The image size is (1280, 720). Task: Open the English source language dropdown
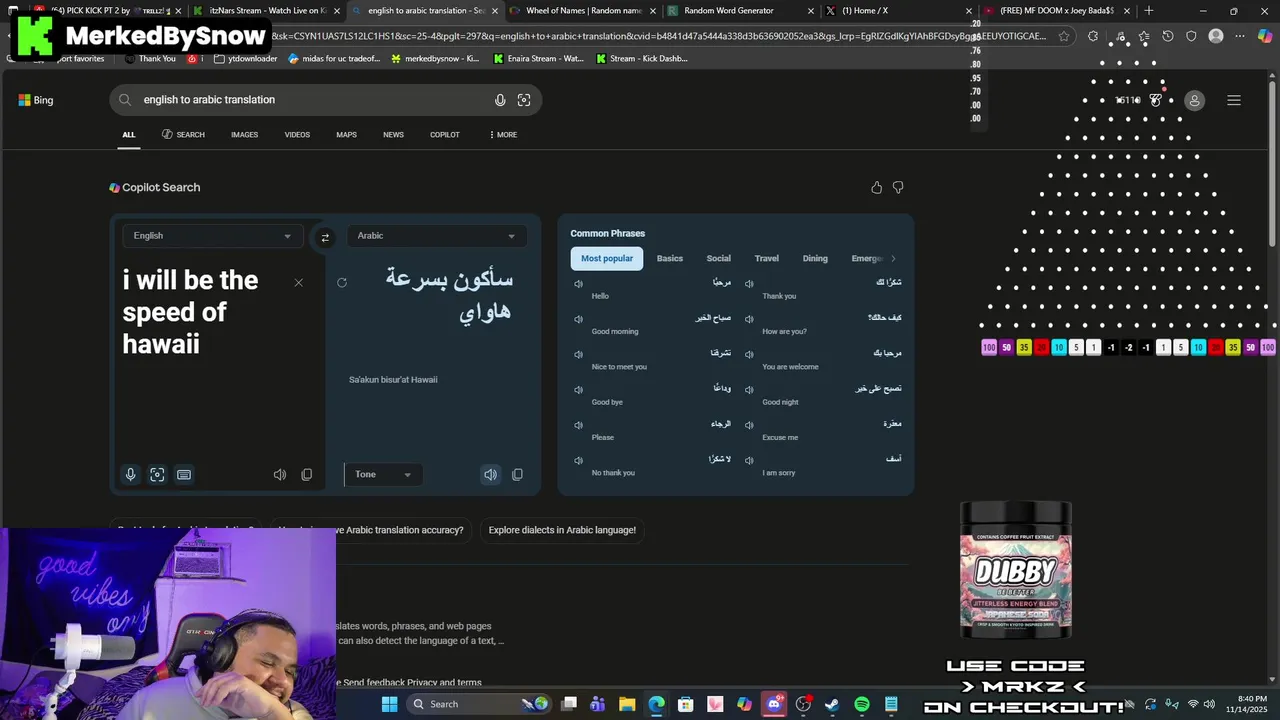[211, 236]
